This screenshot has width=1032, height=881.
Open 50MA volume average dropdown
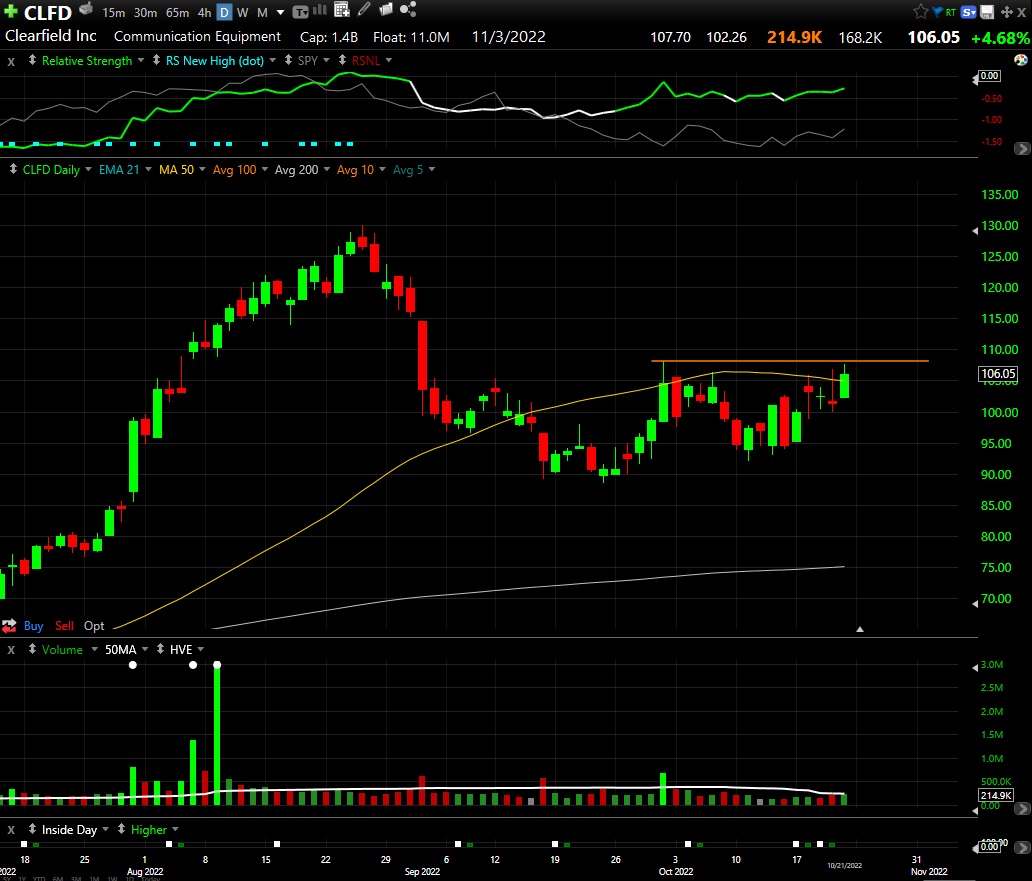pos(145,649)
